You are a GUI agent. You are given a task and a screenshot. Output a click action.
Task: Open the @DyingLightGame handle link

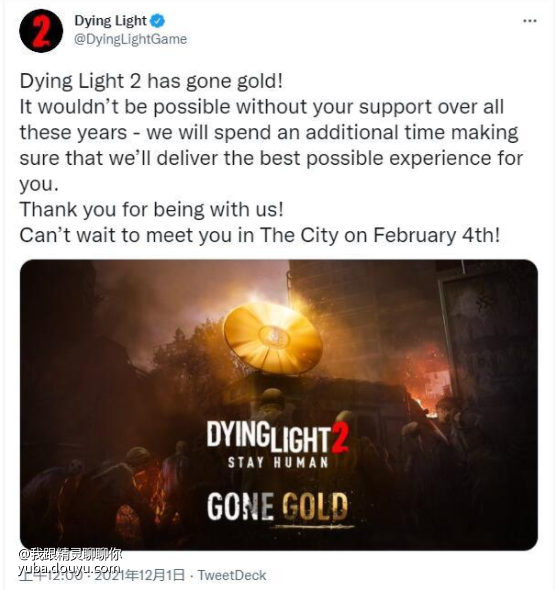pos(130,39)
